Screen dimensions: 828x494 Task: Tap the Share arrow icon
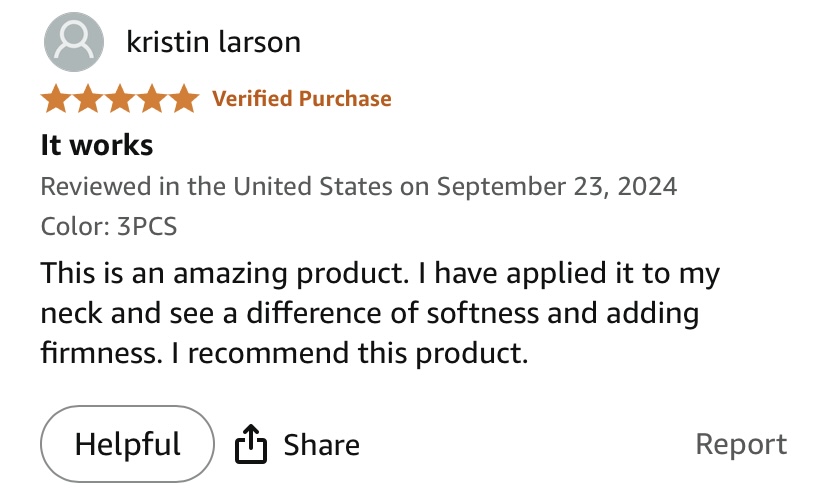coord(251,444)
